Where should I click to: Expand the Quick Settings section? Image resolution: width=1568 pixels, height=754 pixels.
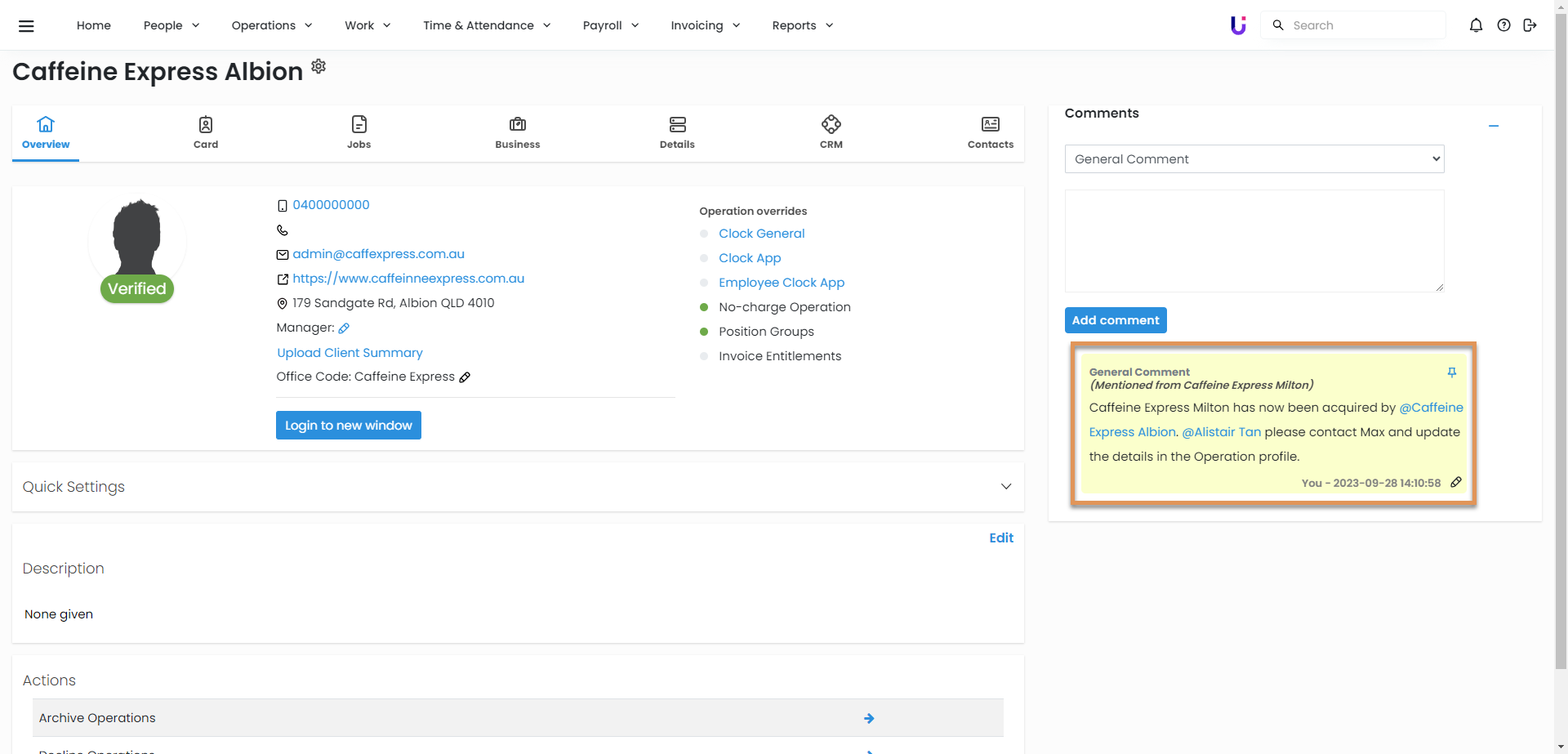(1006, 487)
